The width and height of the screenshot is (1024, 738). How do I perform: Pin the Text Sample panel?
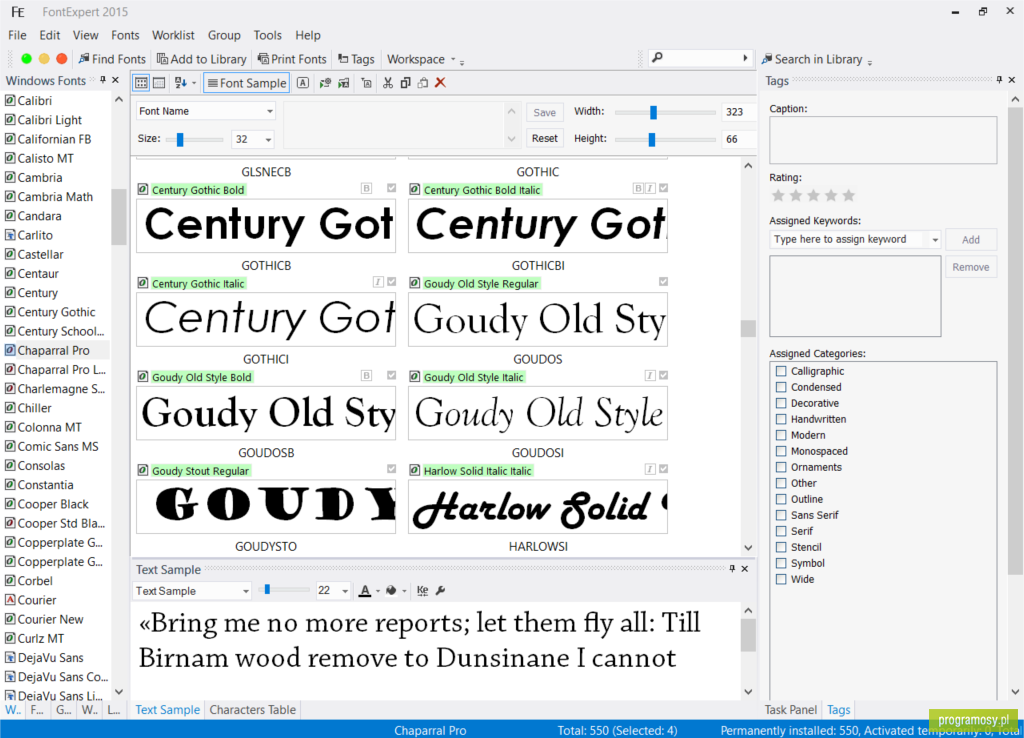point(732,569)
